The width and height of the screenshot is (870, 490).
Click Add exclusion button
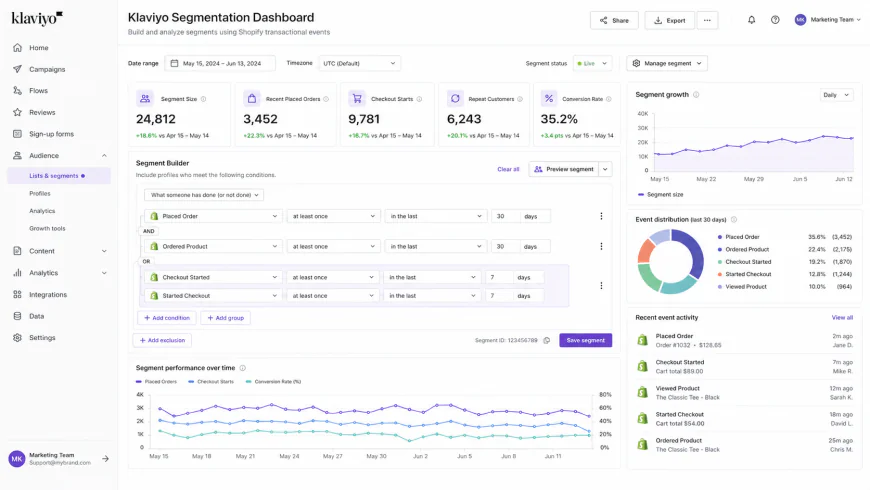click(x=162, y=340)
